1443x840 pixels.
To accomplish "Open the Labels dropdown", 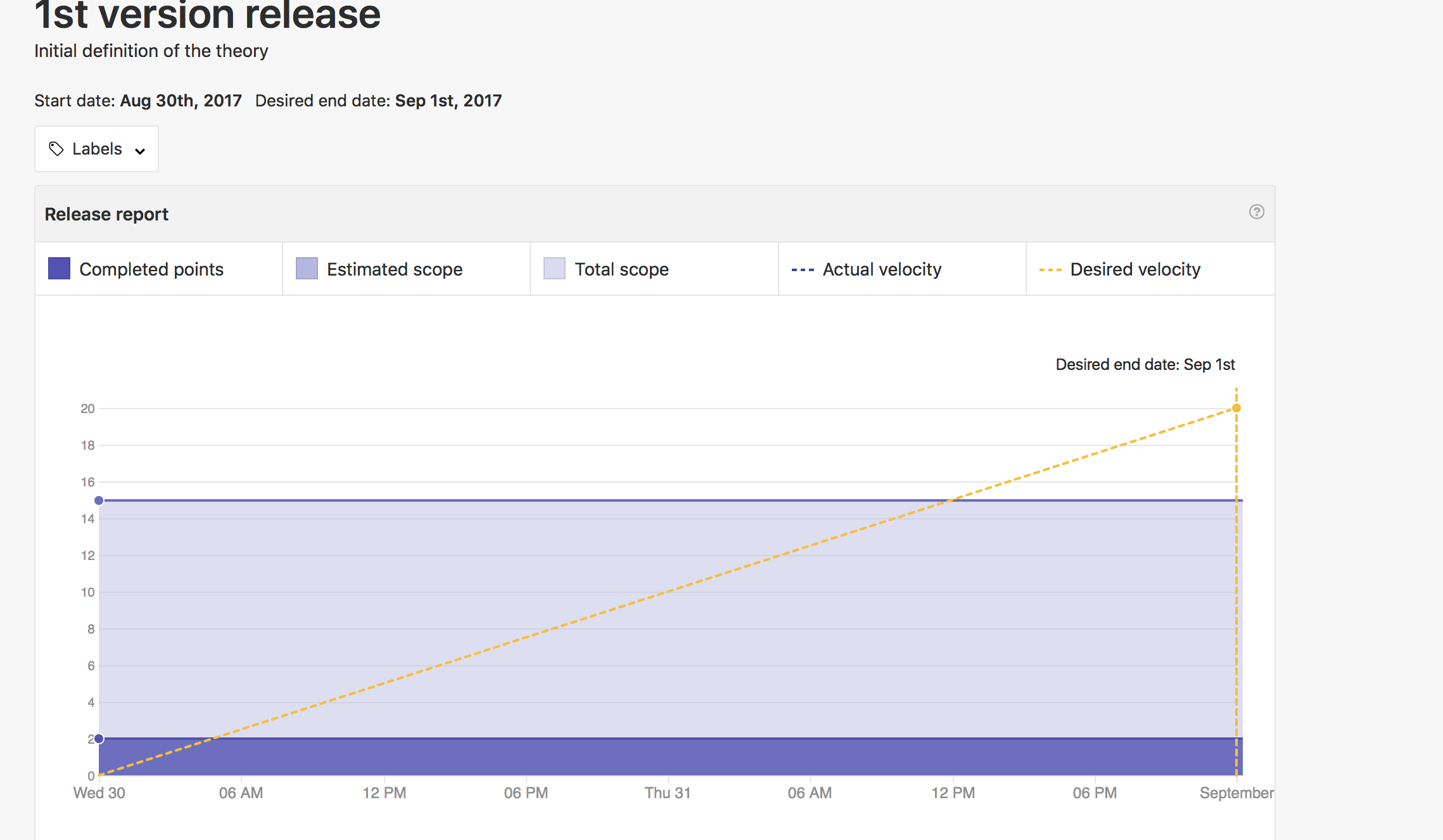I will (96, 149).
